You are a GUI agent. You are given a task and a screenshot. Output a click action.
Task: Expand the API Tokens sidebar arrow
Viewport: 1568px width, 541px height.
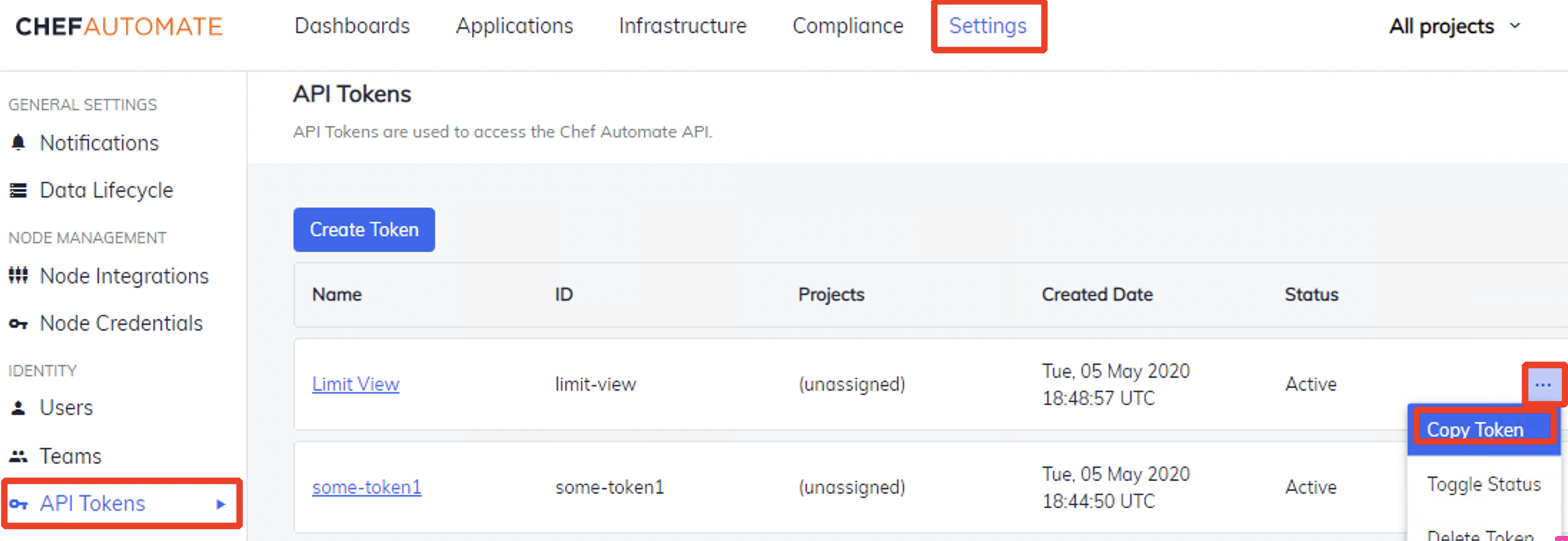tap(221, 504)
